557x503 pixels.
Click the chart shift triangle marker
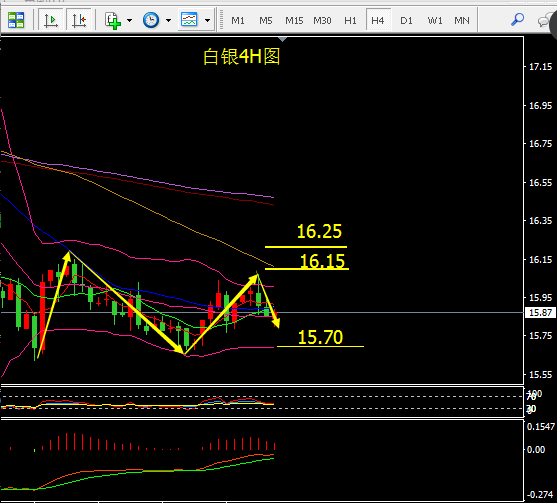point(283,39)
